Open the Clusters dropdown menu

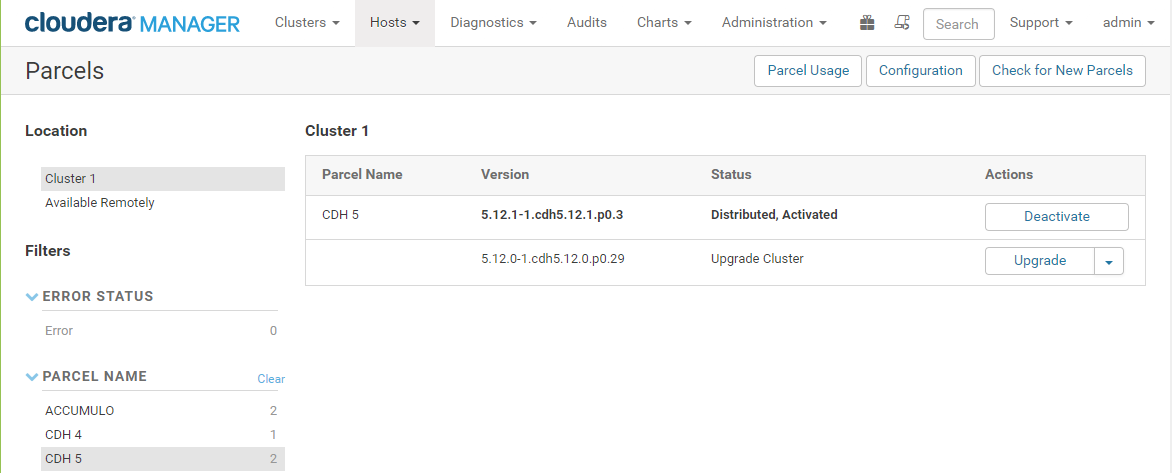[x=307, y=23]
